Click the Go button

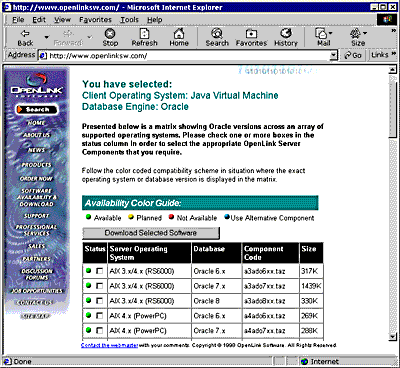pyautogui.click(x=353, y=55)
